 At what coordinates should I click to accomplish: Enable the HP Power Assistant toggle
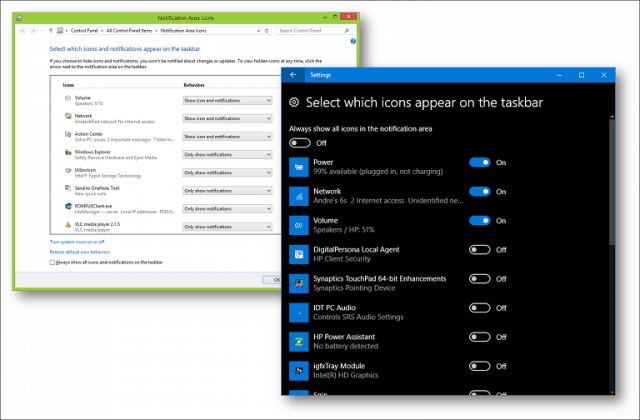[x=480, y=337]
